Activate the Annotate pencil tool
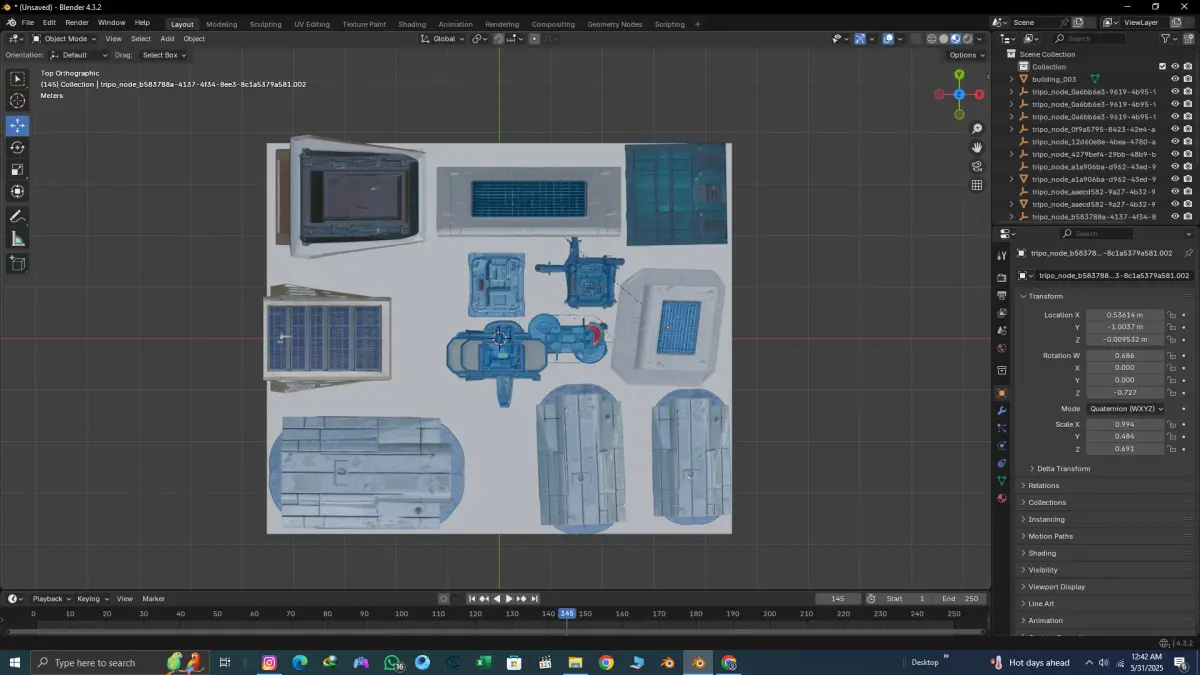Image resolution: width=1200 pixels, height=675 pixels. pos(17,216)
